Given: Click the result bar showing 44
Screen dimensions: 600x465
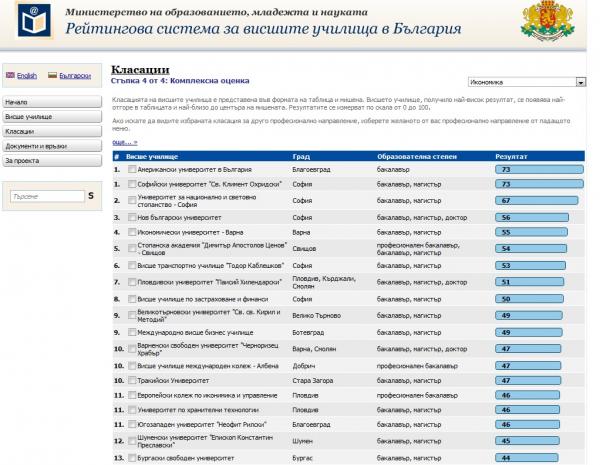Looking at the screenshot, I should [527, 458].
